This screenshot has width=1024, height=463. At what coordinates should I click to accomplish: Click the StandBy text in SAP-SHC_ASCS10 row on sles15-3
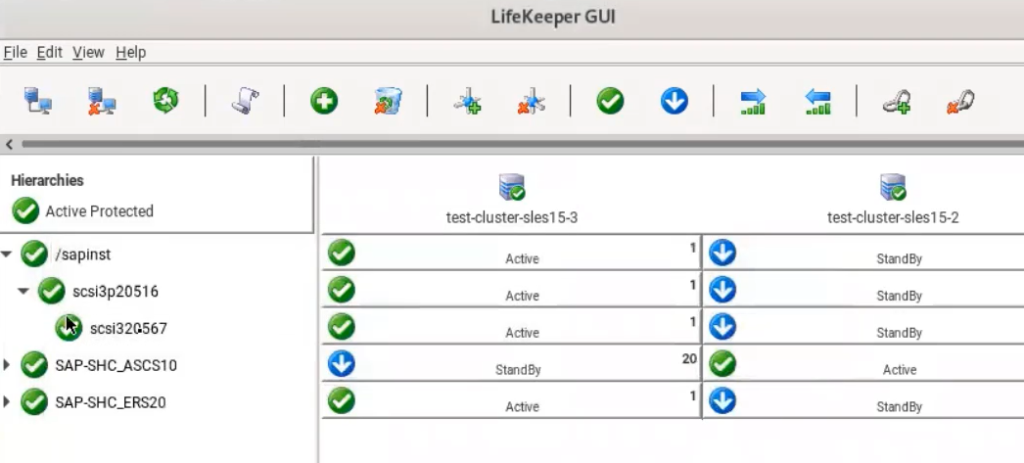(518, 370)
